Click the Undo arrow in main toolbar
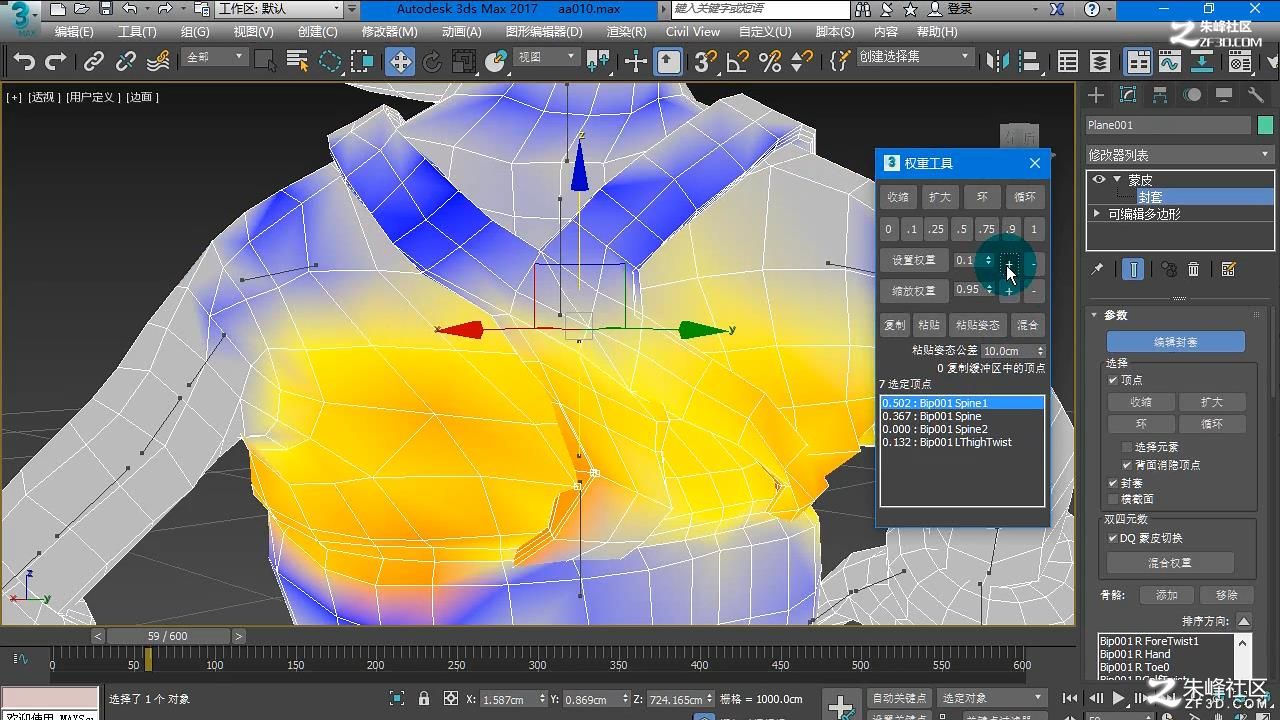Viewport: 1280px width, 720px height. [x=24, y=62]
